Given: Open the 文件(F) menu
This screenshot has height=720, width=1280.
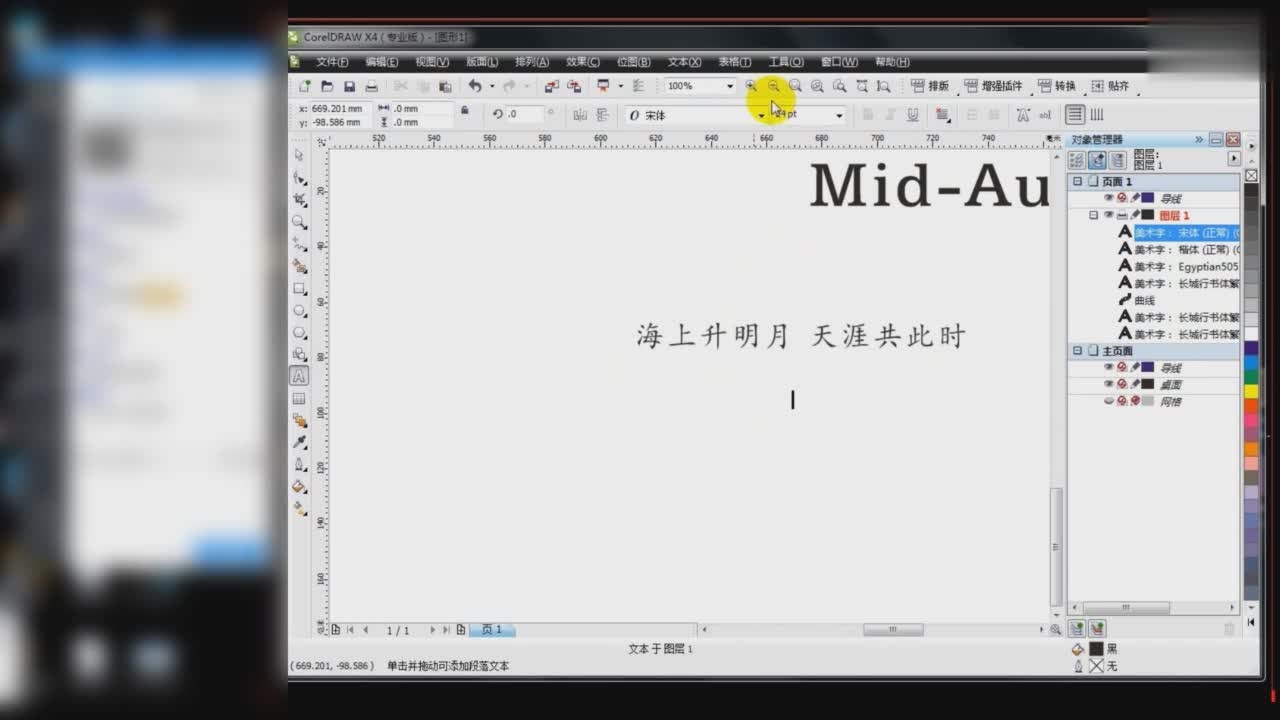Looking at the screenshot, I should 332,62.
